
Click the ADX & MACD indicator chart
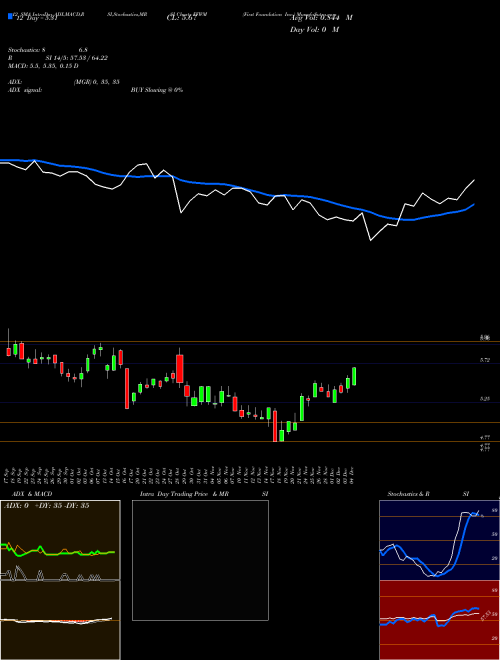(60, 580)
